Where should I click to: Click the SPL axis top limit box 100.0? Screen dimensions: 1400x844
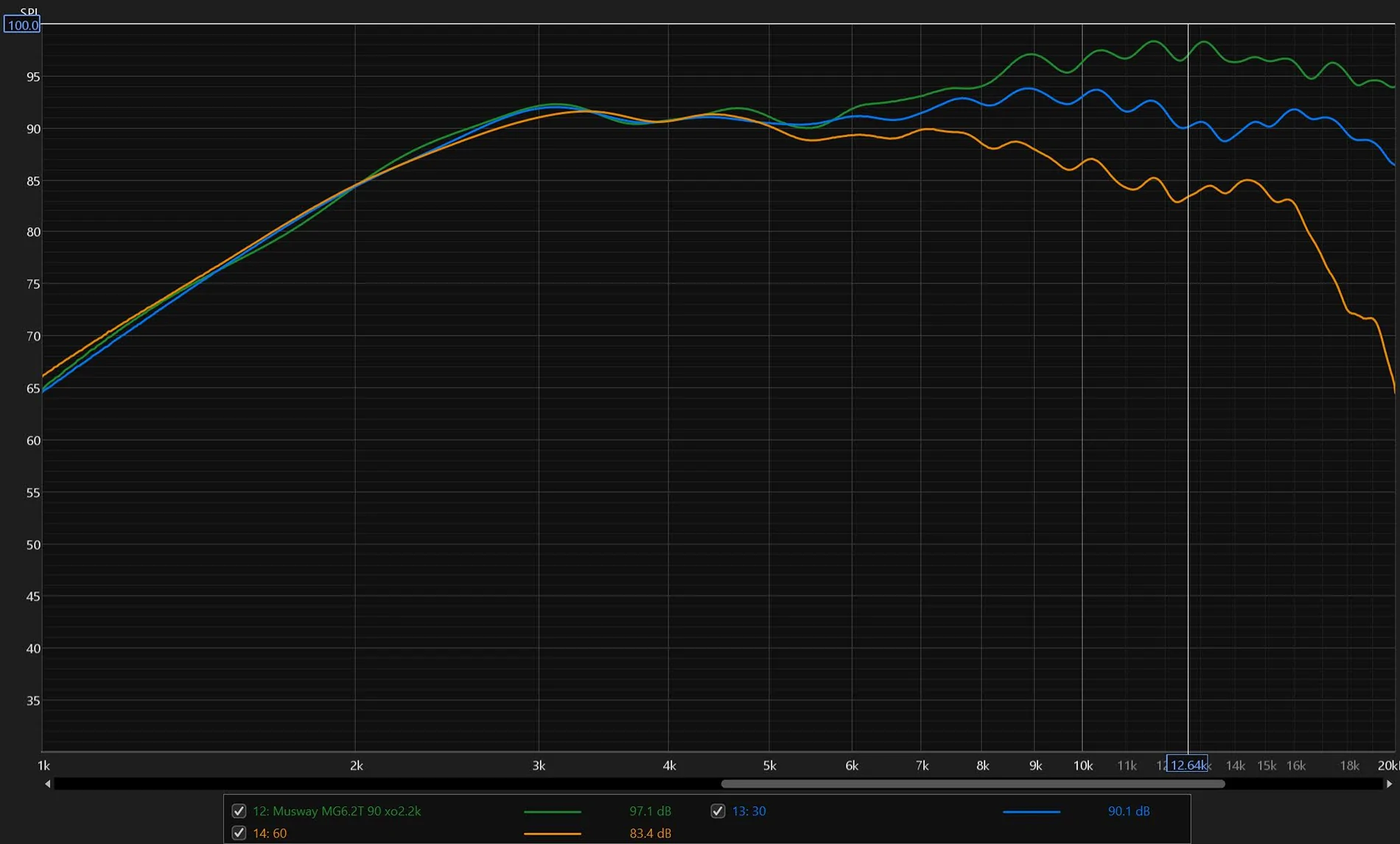point(22,25)
